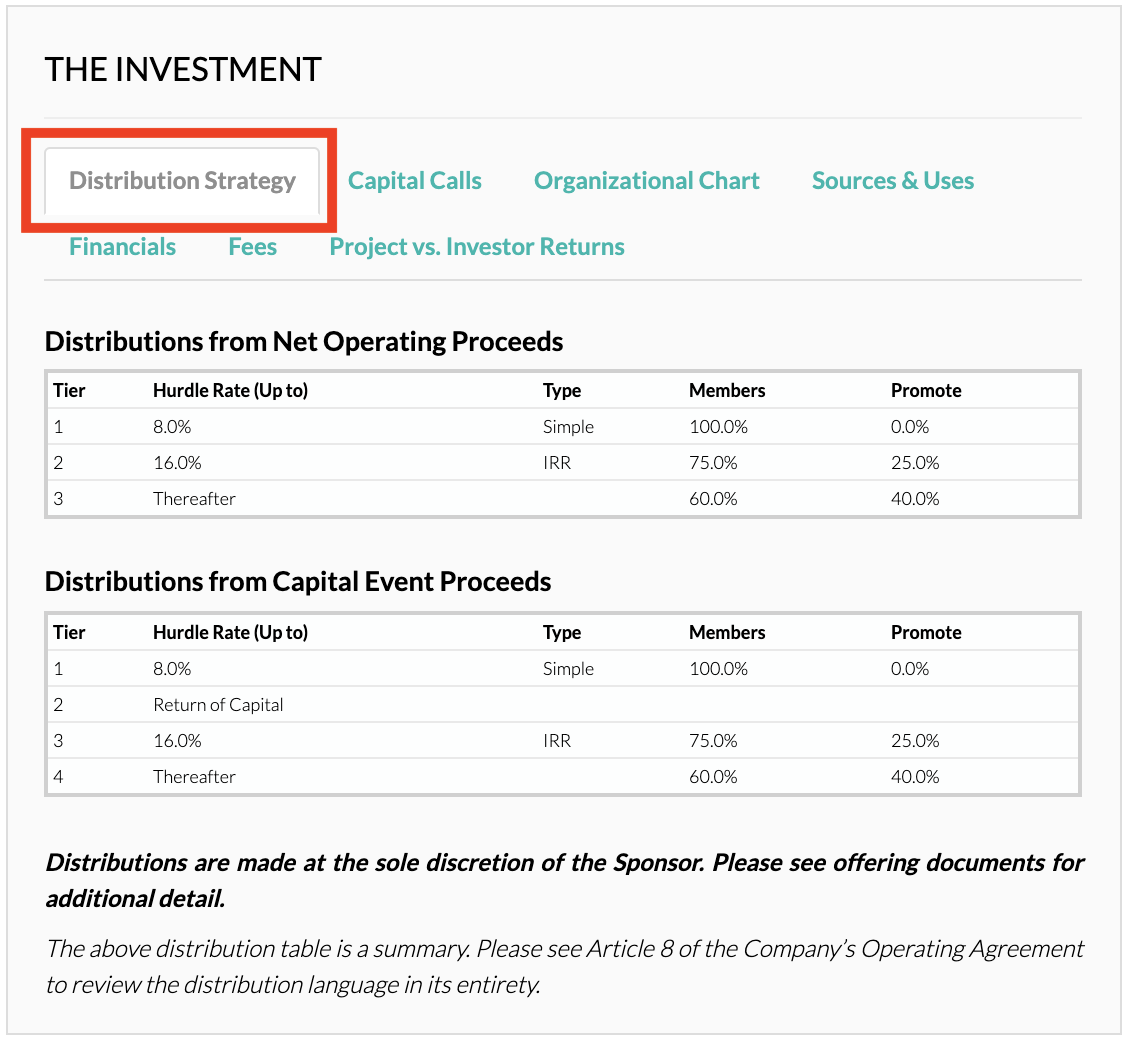Open the Organizational Chart tab
Viewport: 1126px width, 1039px height.
(646, 181)
